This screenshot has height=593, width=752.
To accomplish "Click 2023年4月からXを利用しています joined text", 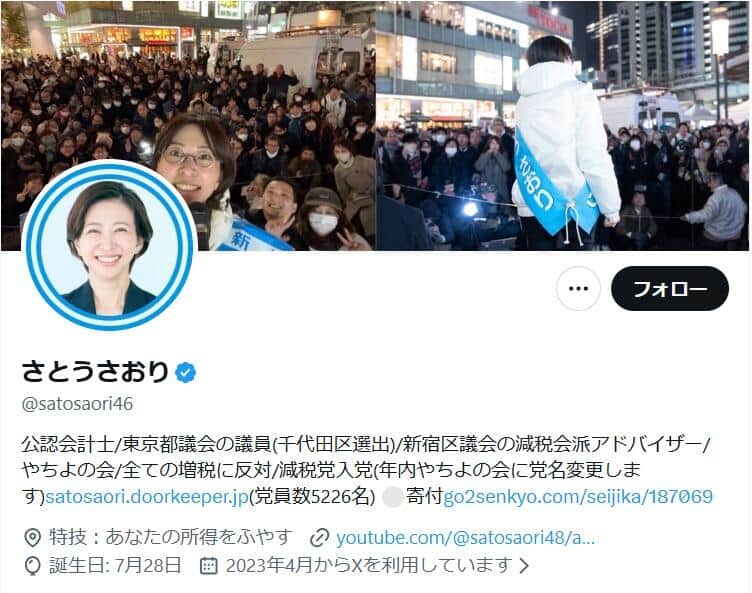I will click(x=369, y=566).
